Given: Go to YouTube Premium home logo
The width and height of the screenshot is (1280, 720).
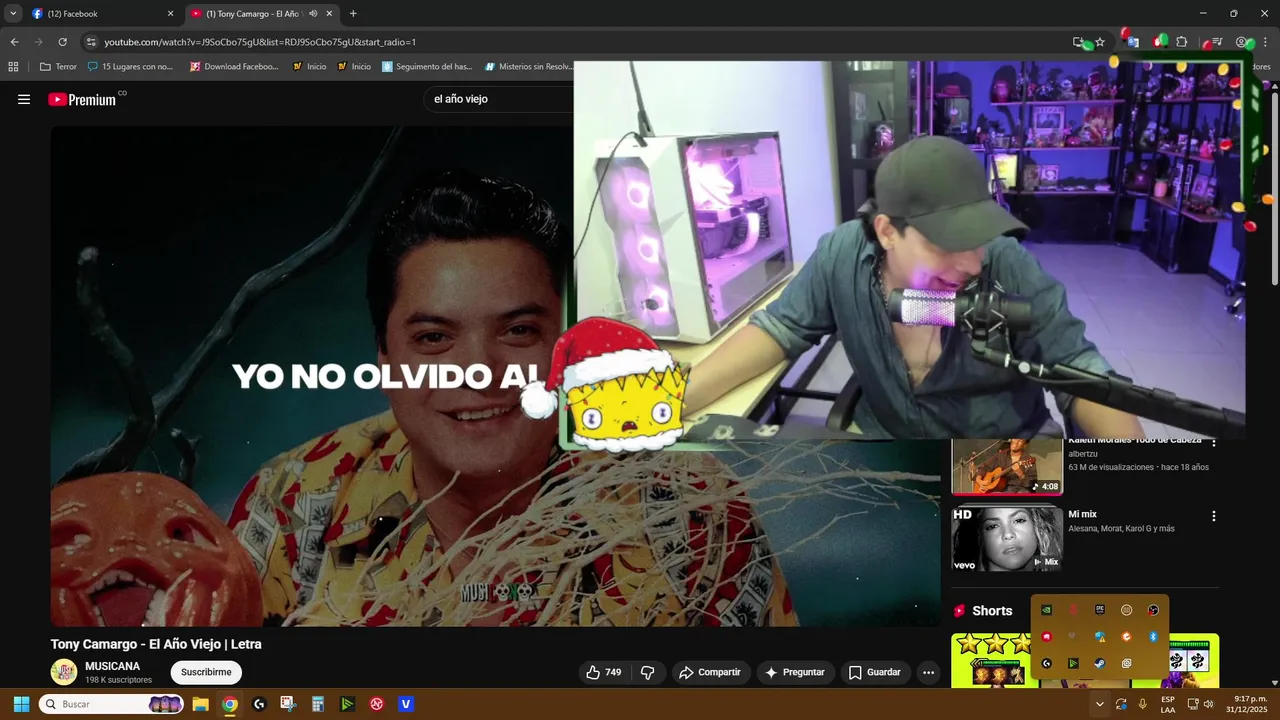Looking at the screenshot, I should [x=83, y=99].
